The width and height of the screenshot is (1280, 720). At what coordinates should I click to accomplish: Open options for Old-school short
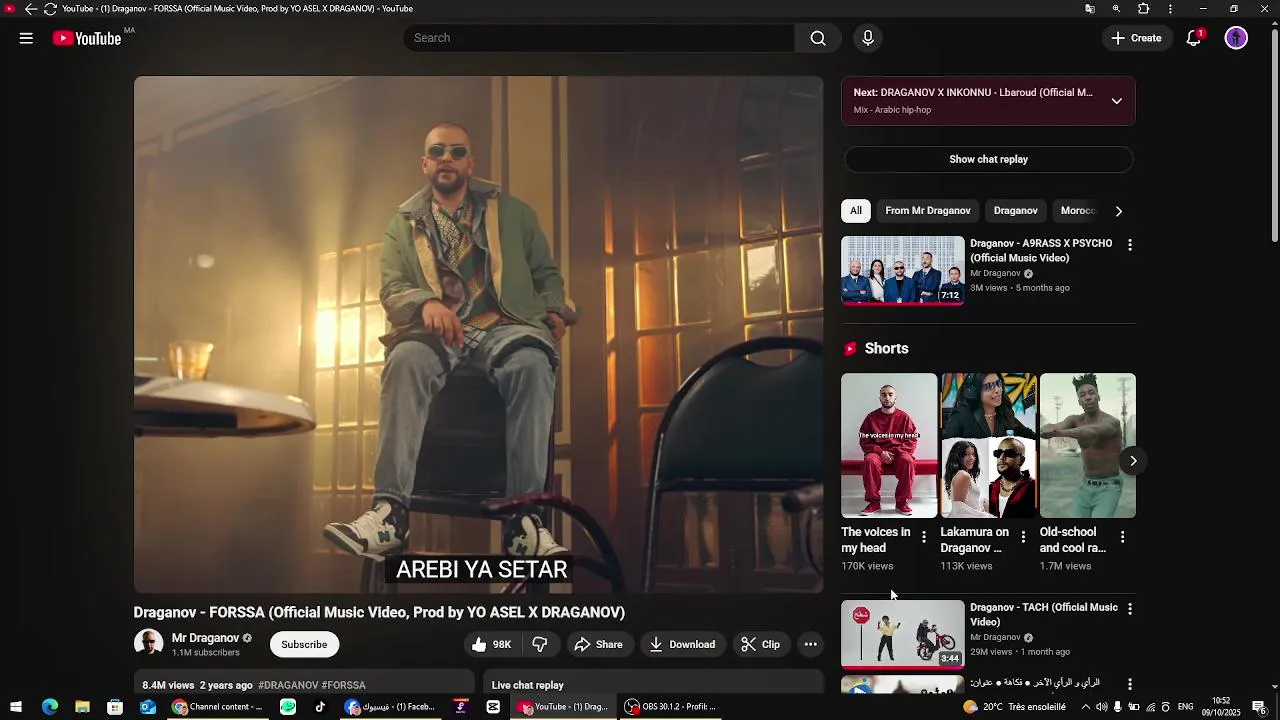tap(1122, 537)
